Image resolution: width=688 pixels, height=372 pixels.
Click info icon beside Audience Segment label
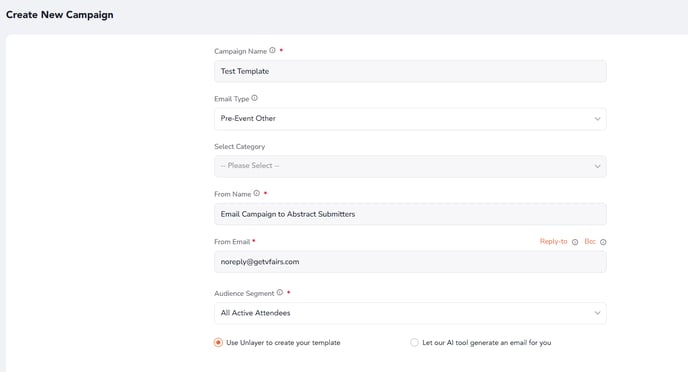tap(280, 293)
